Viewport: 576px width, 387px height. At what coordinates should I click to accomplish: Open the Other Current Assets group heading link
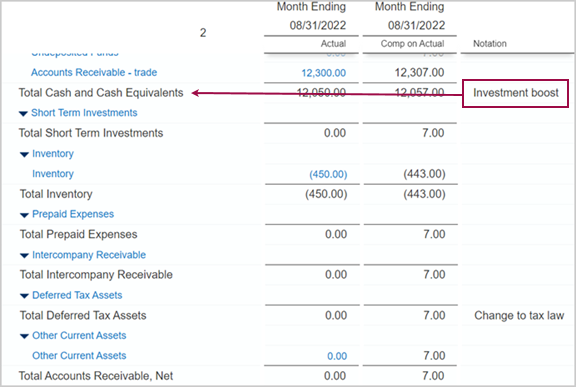coord(79,336)
